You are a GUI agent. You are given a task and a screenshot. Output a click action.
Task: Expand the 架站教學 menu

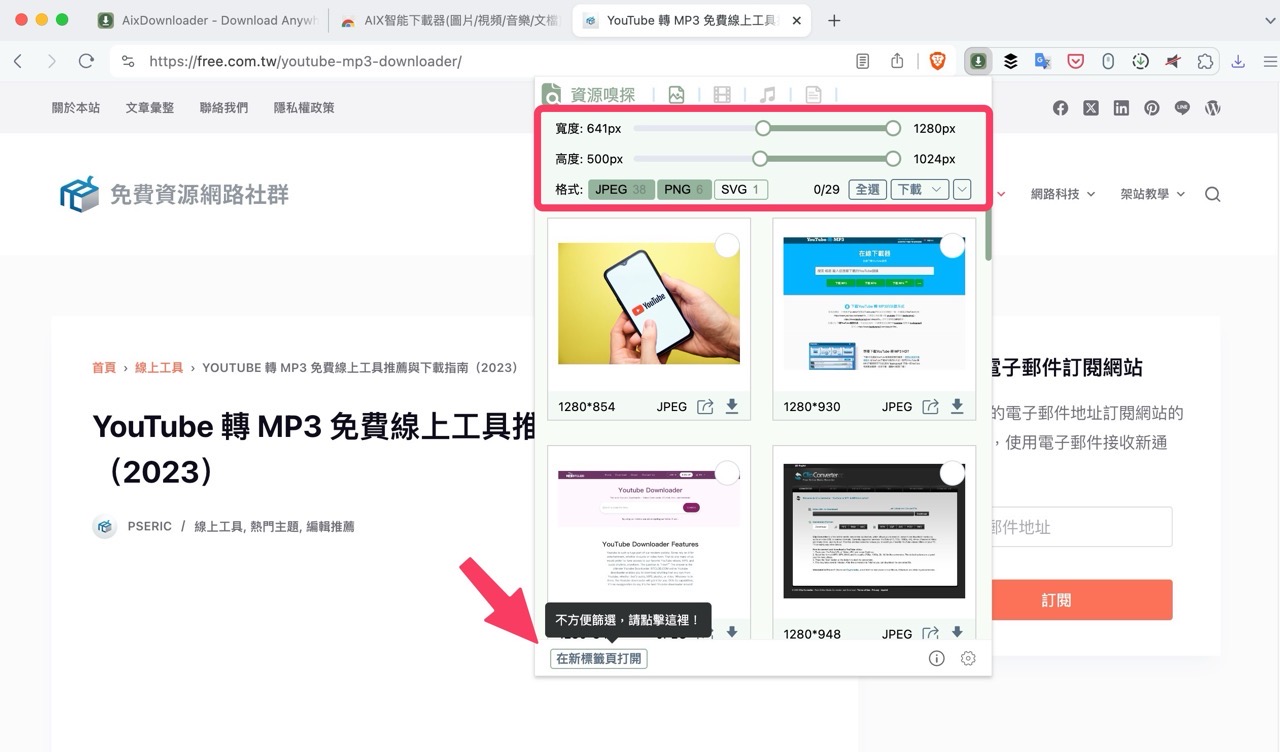click(1152, 194)
